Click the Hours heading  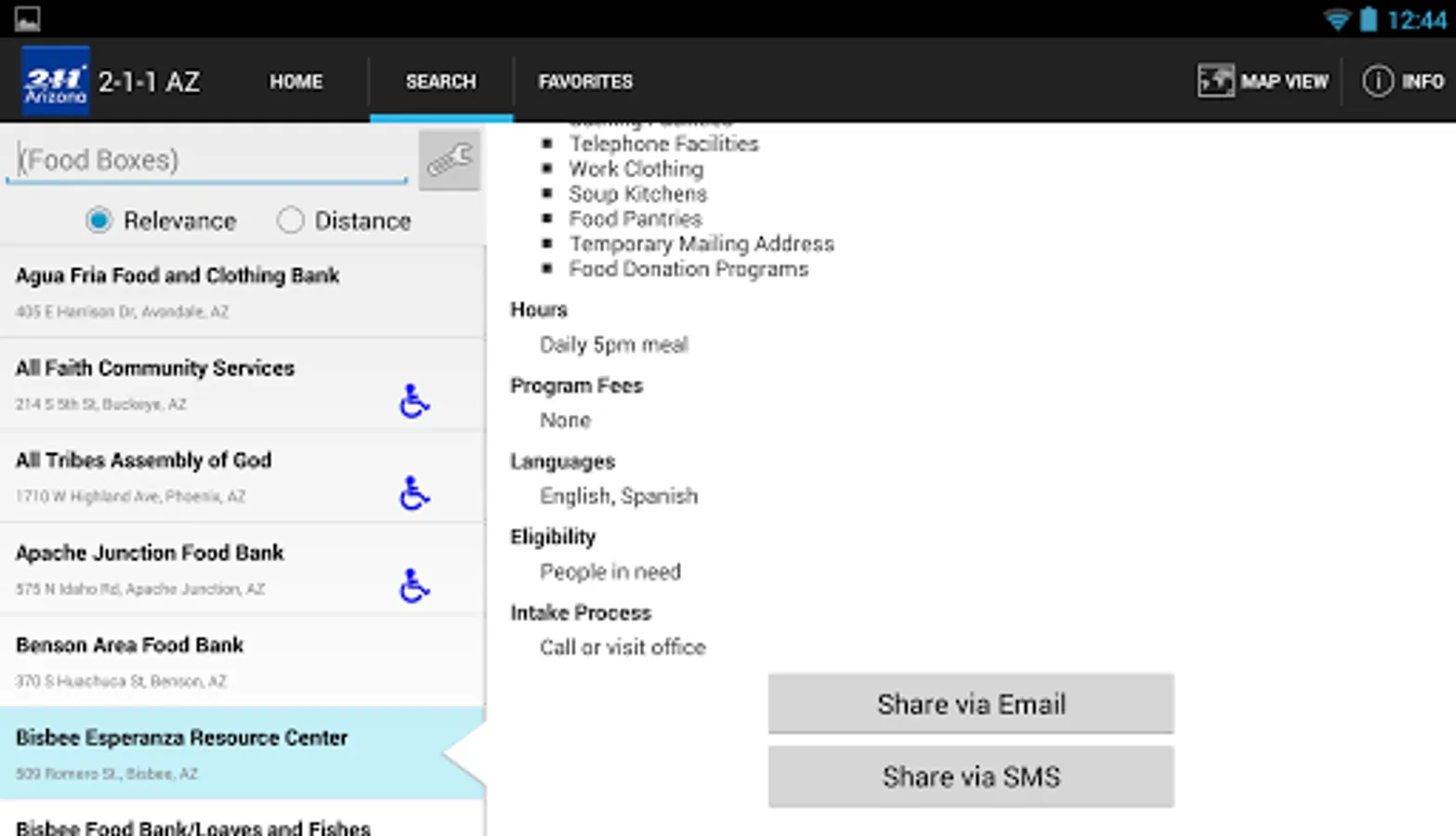539,309
